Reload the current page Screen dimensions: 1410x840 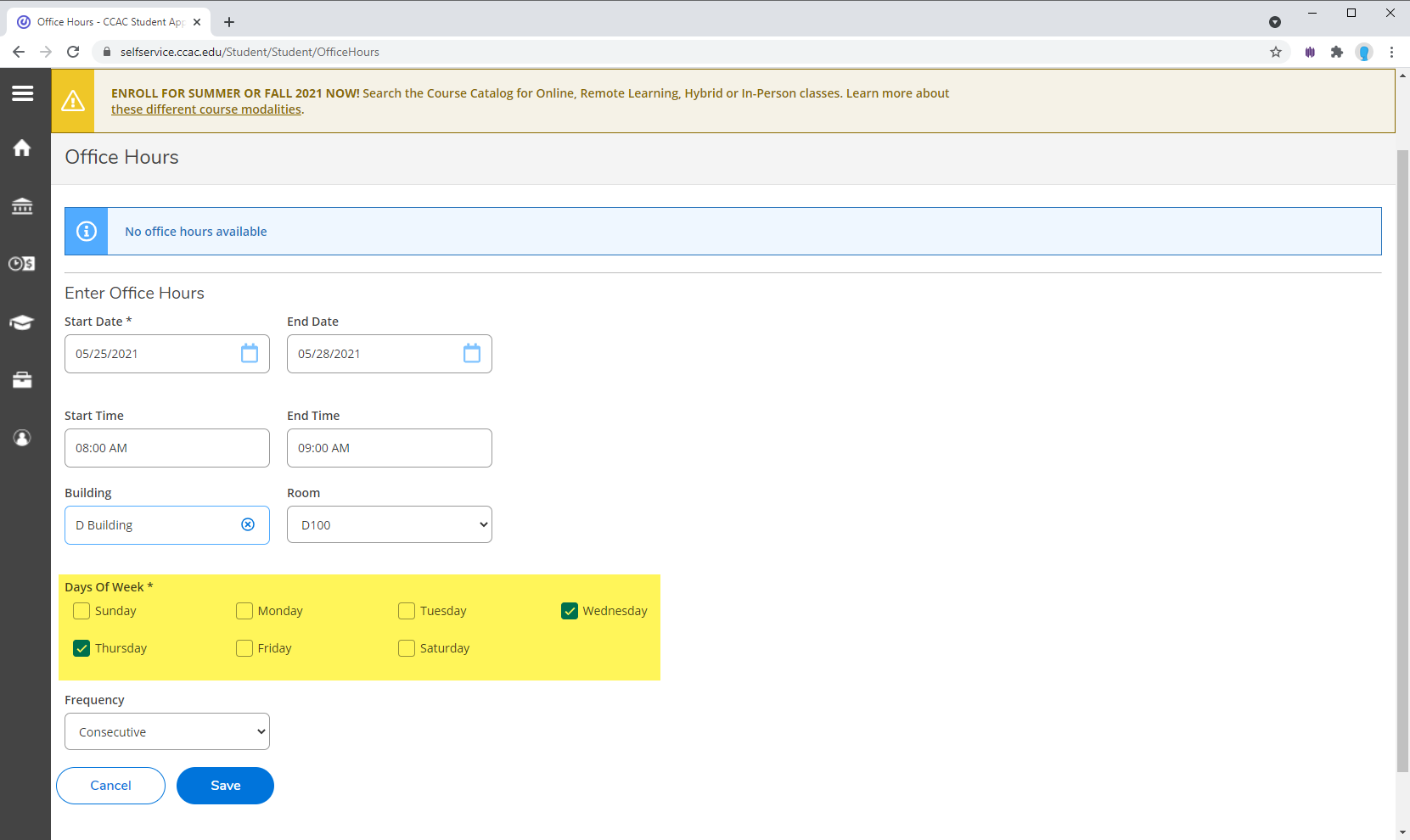click(x=73, y=52)
